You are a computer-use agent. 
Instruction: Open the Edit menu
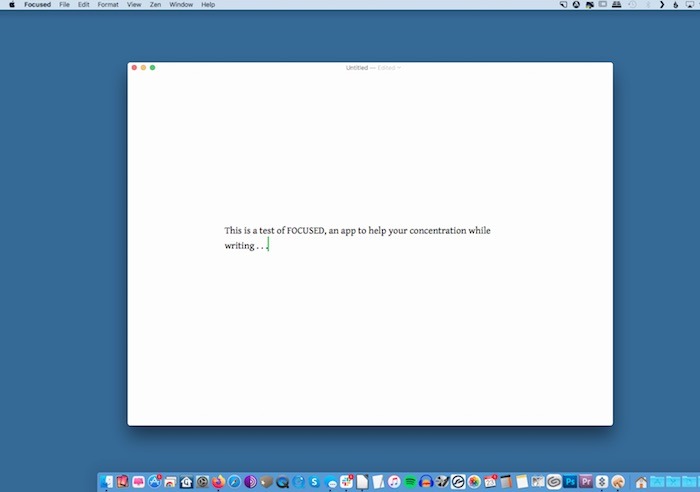[83, 4]
